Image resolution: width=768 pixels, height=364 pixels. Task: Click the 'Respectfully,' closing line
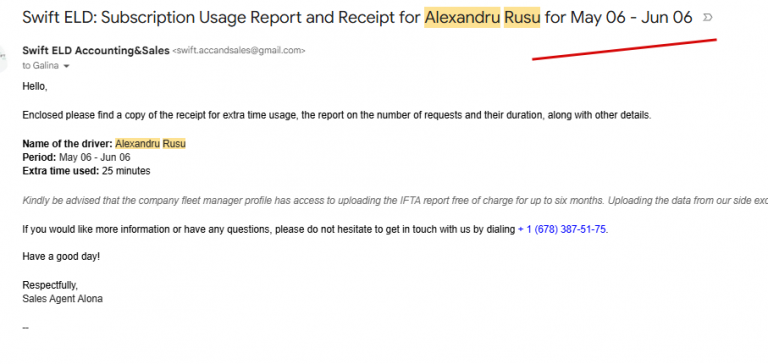(50, 285)
